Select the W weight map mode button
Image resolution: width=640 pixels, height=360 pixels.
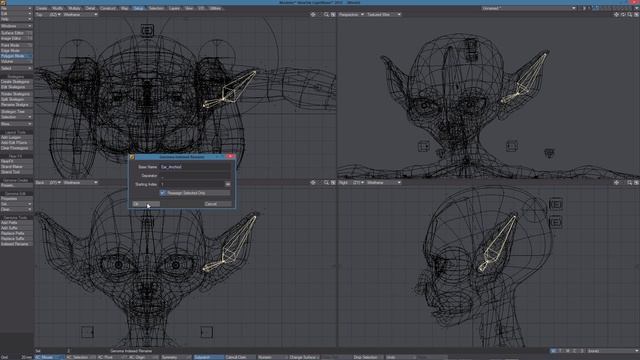tap(553, 351)
